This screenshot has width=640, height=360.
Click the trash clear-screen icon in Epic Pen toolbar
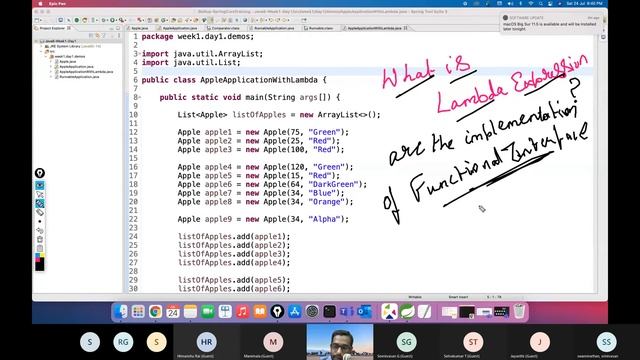40,239
